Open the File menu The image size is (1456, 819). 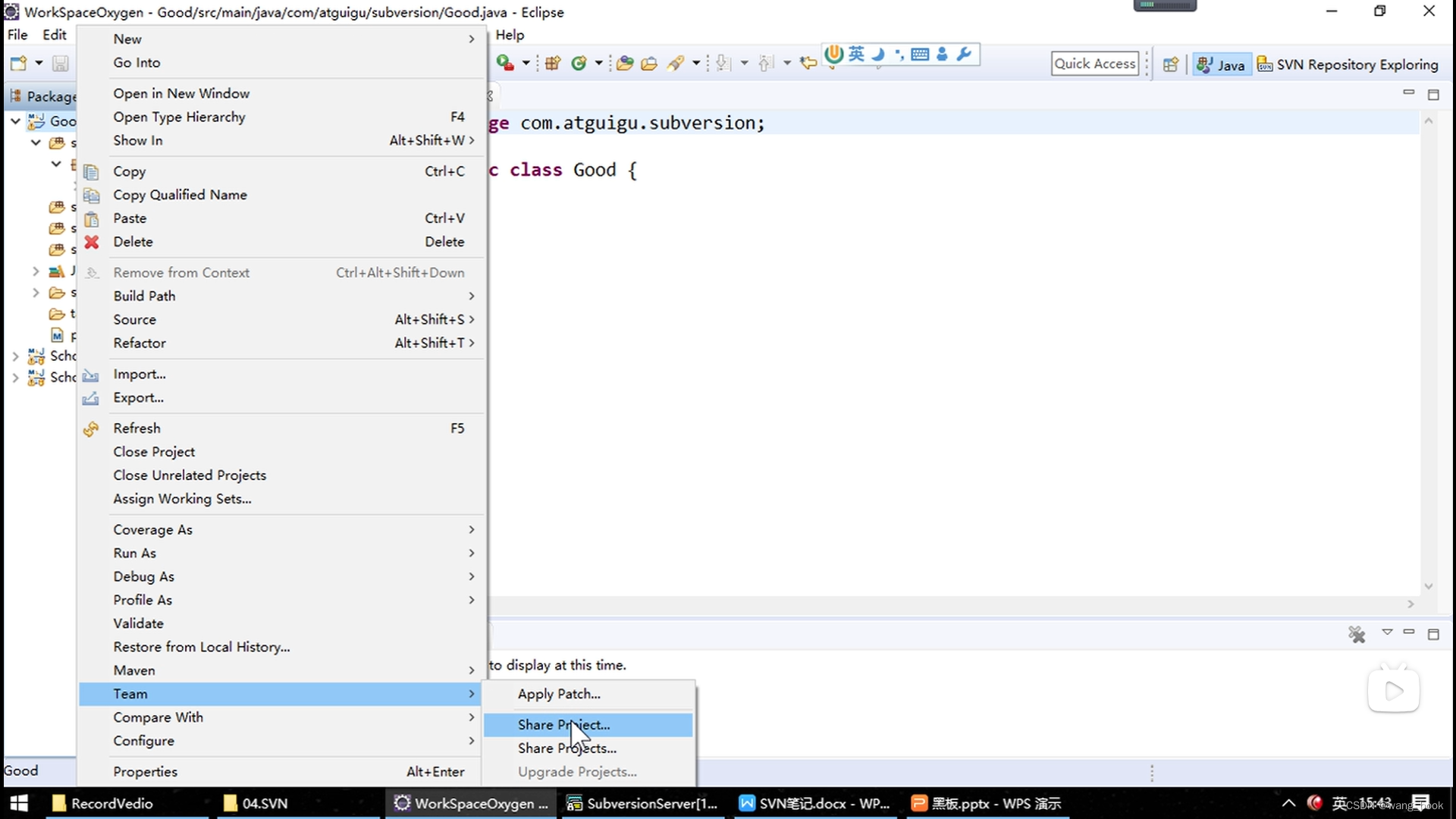[x=17, y=35]
